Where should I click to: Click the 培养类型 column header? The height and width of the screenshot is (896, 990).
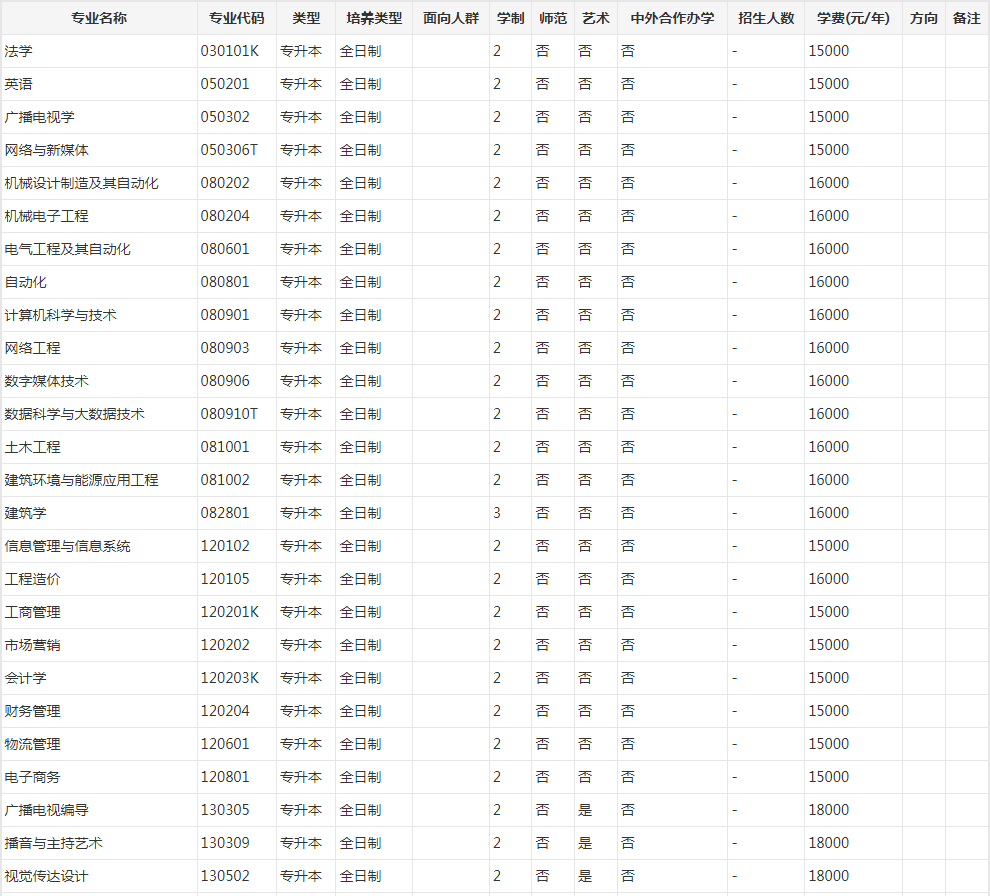click(x=374, y=18)
